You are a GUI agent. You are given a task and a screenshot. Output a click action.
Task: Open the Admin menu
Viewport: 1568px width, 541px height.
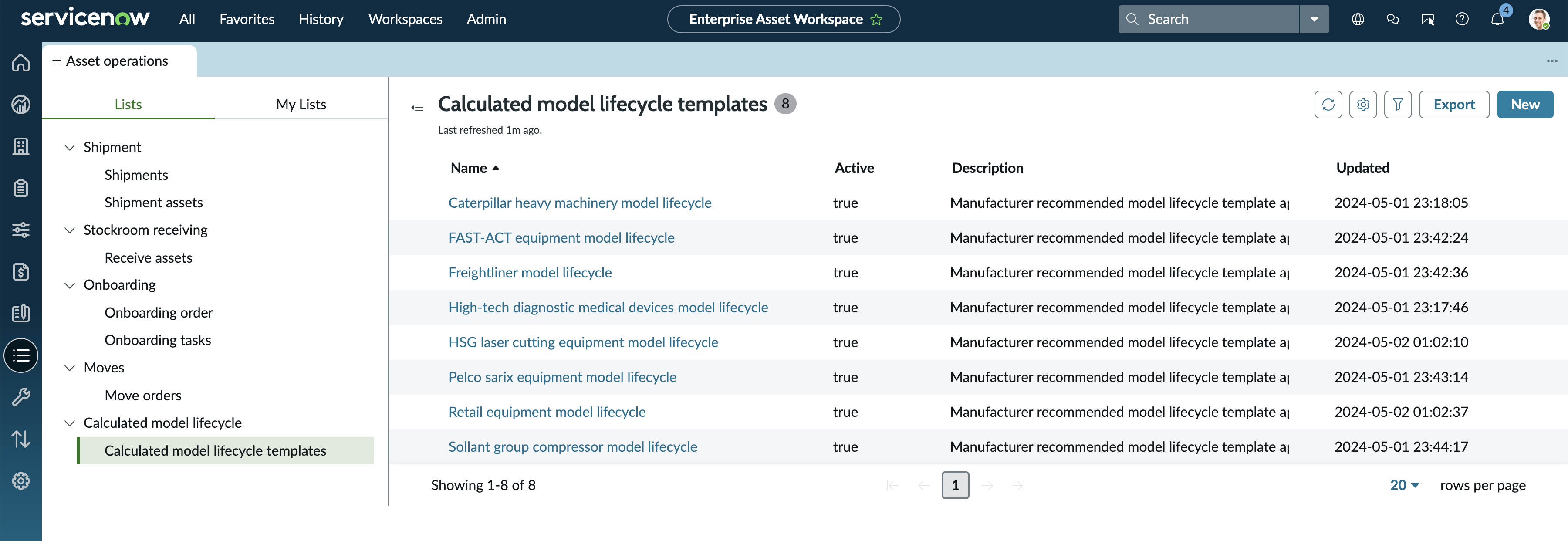(486, 20)
